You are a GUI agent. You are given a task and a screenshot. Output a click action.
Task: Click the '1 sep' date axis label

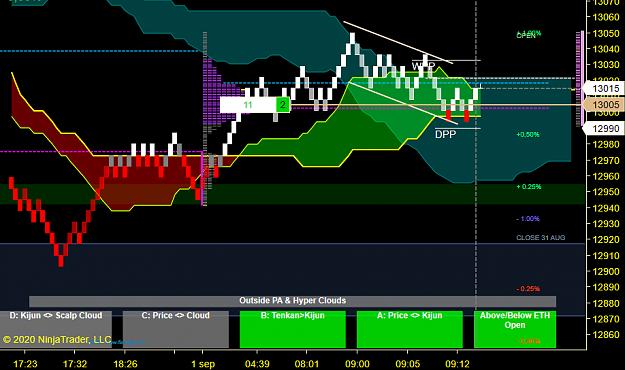click(203, 364)
